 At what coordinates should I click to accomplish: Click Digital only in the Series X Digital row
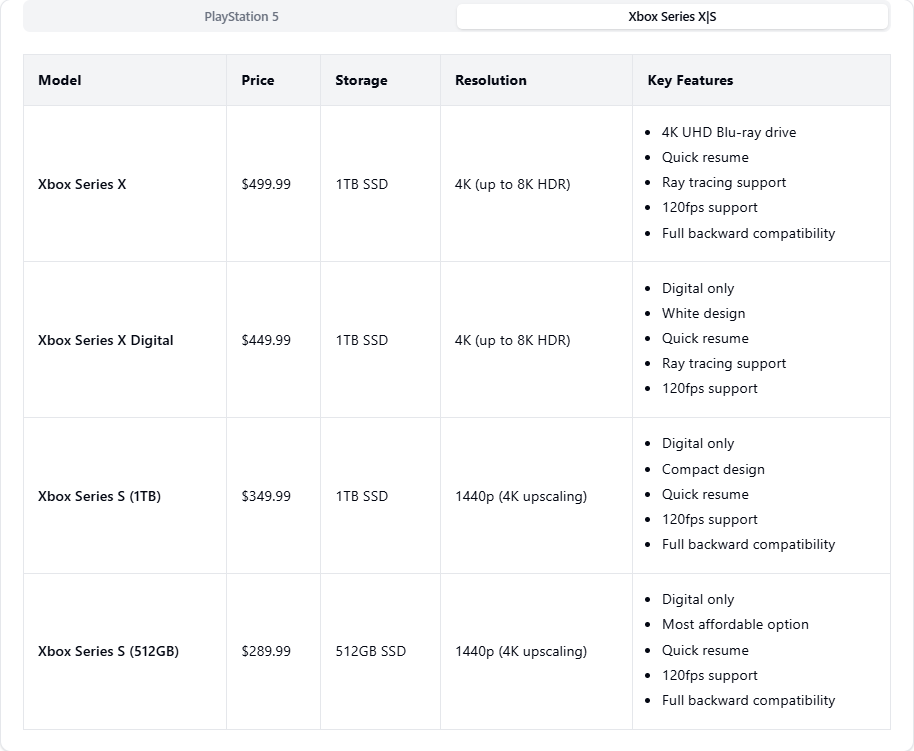click(x=698, y=289)
